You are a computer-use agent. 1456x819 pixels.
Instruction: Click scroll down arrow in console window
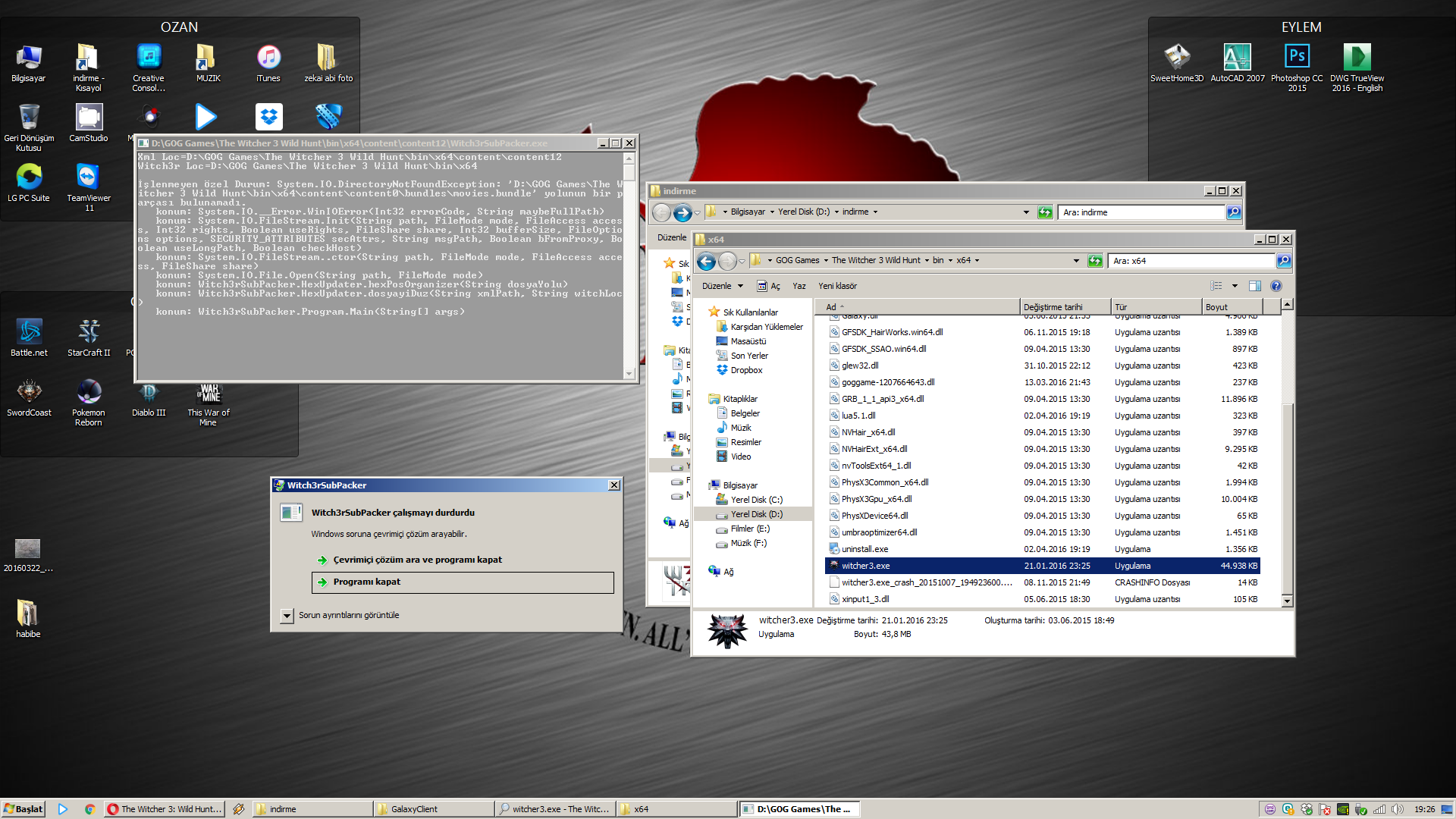tap(629, 374)
